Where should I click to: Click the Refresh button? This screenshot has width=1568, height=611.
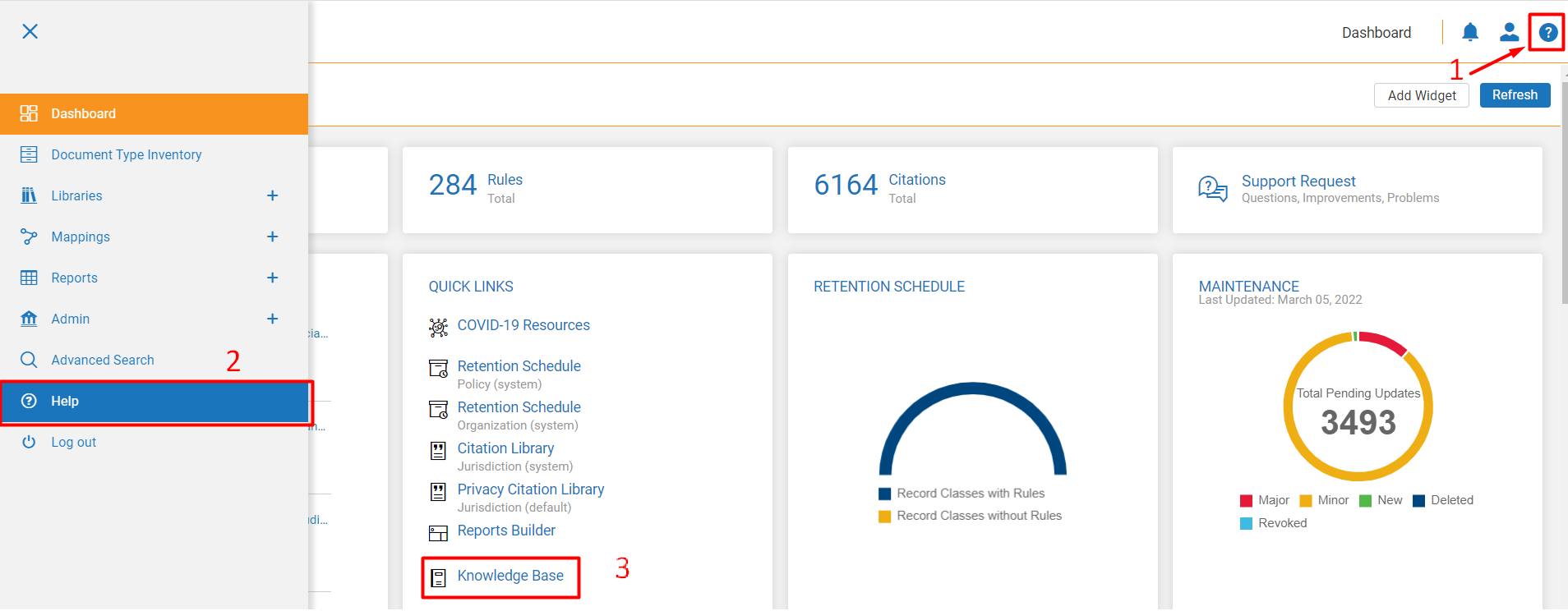(x=1515, y=95)
